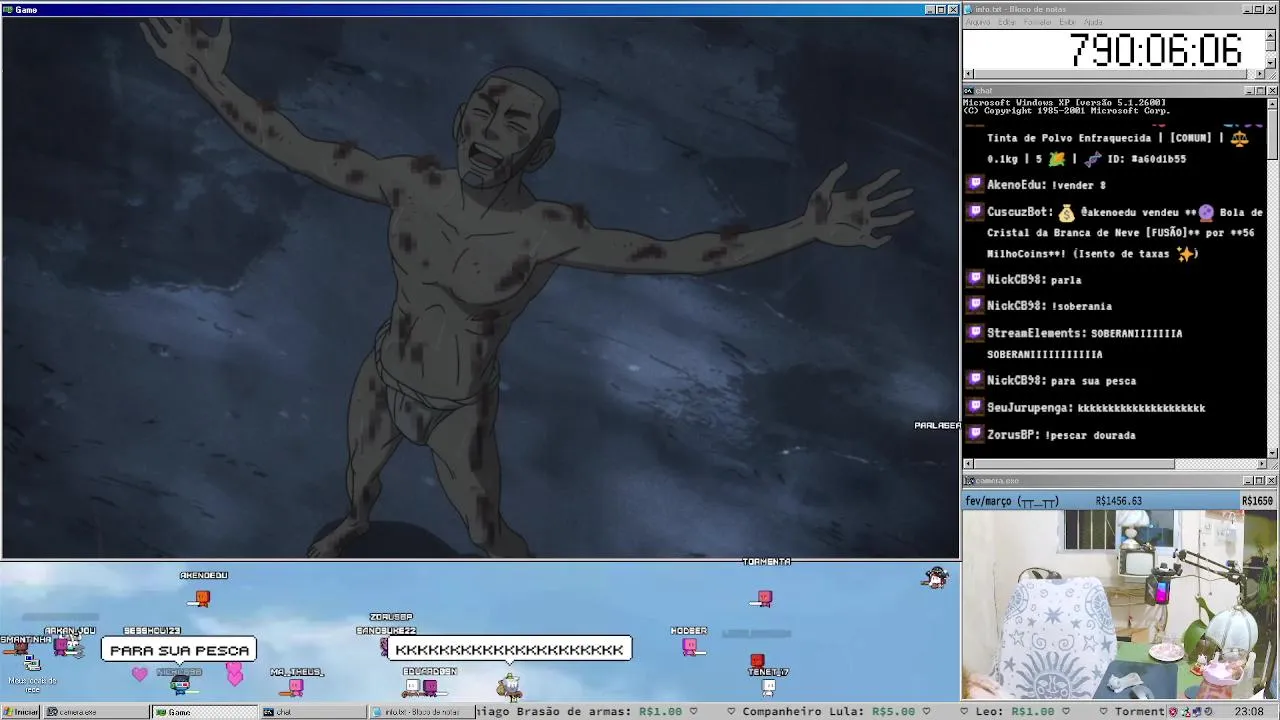The width and height of the screenshot is (1280, 720).
Task: Click the 'PARA SUA PESCA' speech bubble
Action: 179,650
